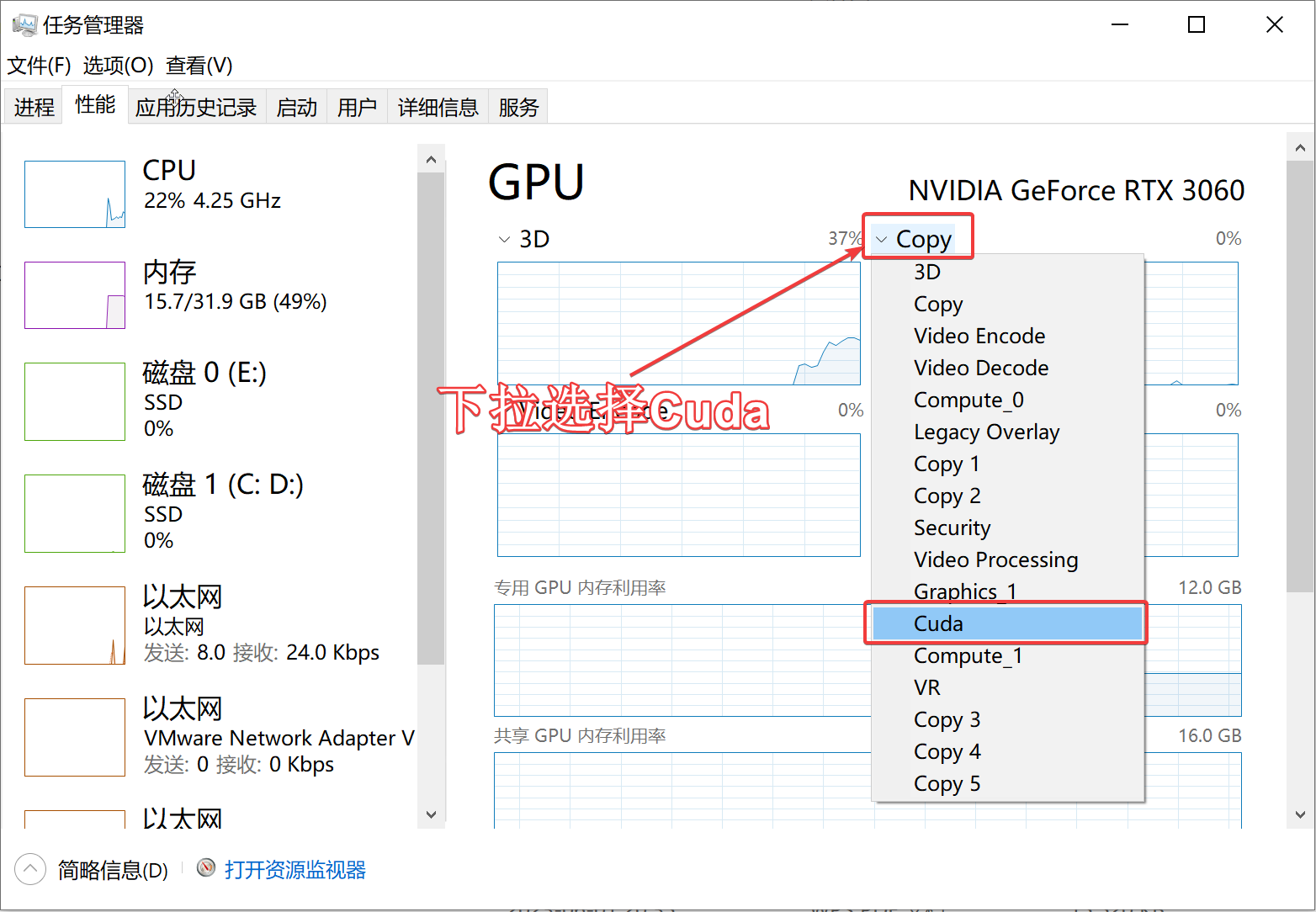Screen dimensions: 1316x912
Task: Click the 3D engine utilization graph
Action: coord(679,323)
